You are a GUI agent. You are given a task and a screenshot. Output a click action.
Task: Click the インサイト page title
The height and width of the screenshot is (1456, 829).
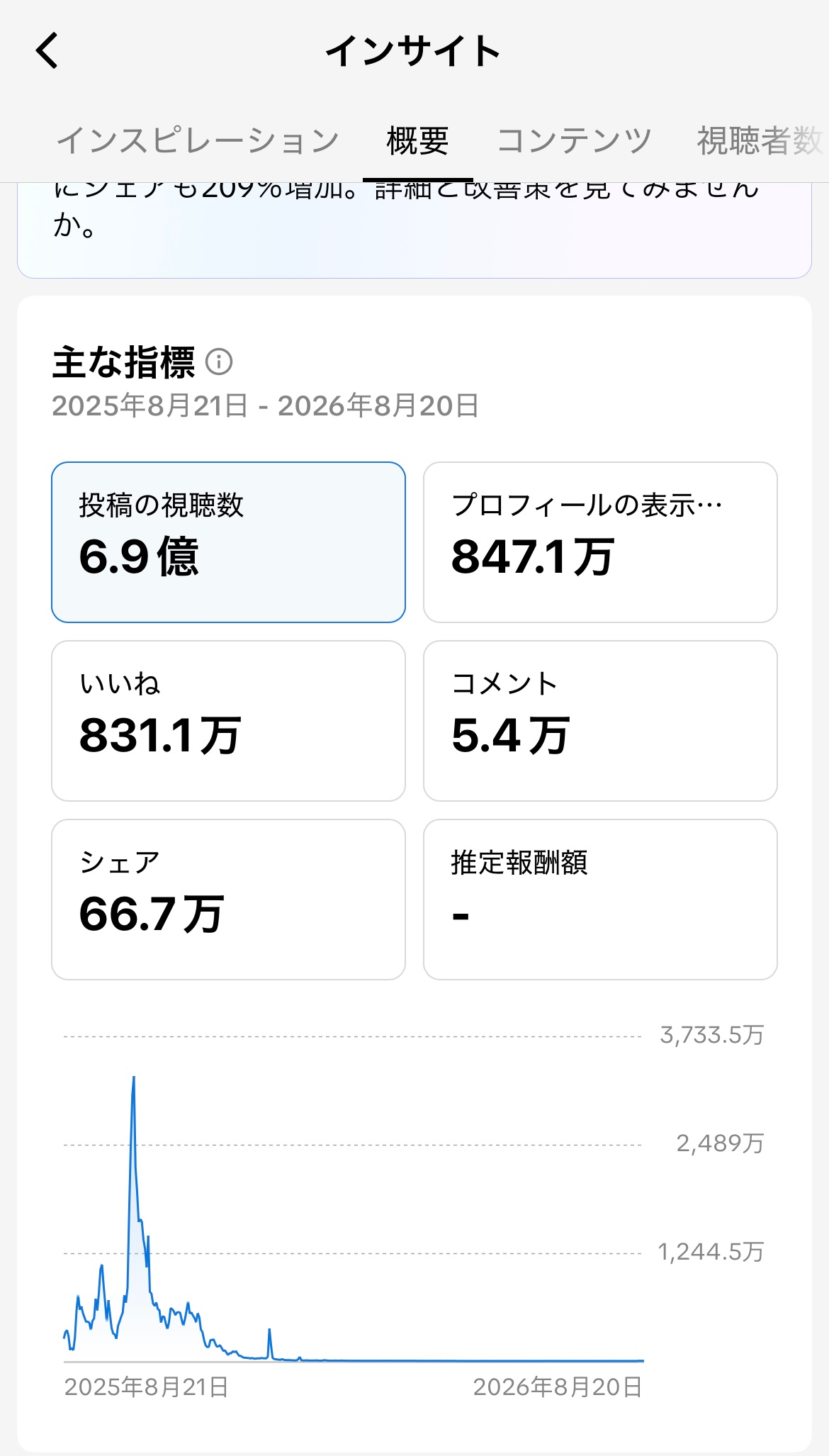pyautogui.click(x=414, y=51)
